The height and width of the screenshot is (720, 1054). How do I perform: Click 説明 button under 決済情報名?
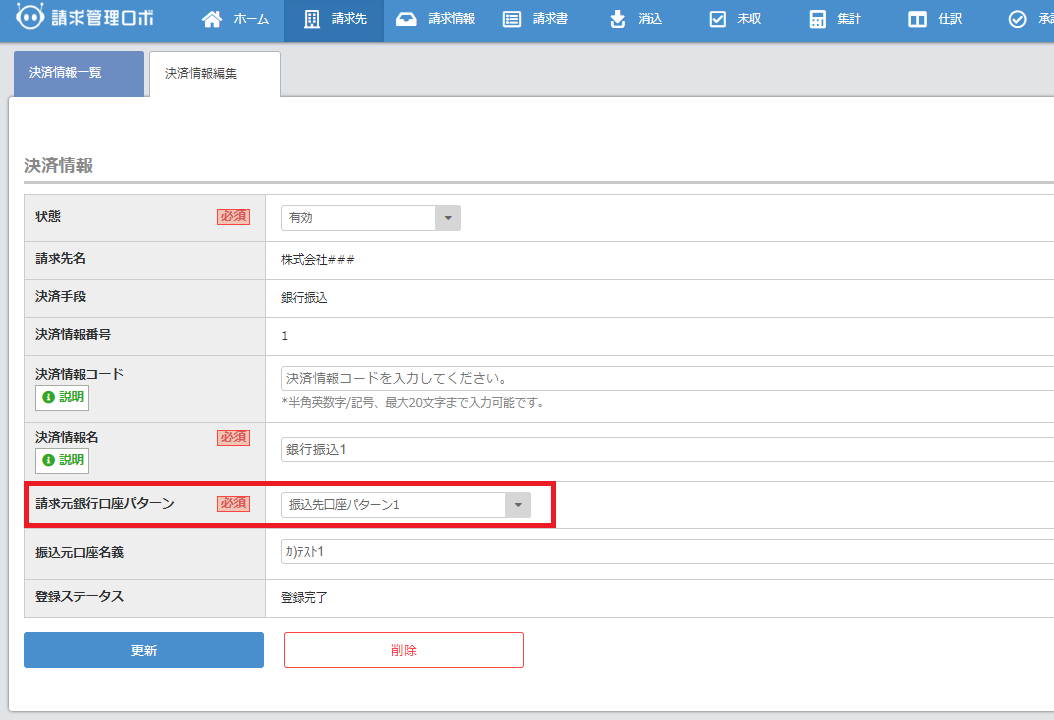[62, 460]
